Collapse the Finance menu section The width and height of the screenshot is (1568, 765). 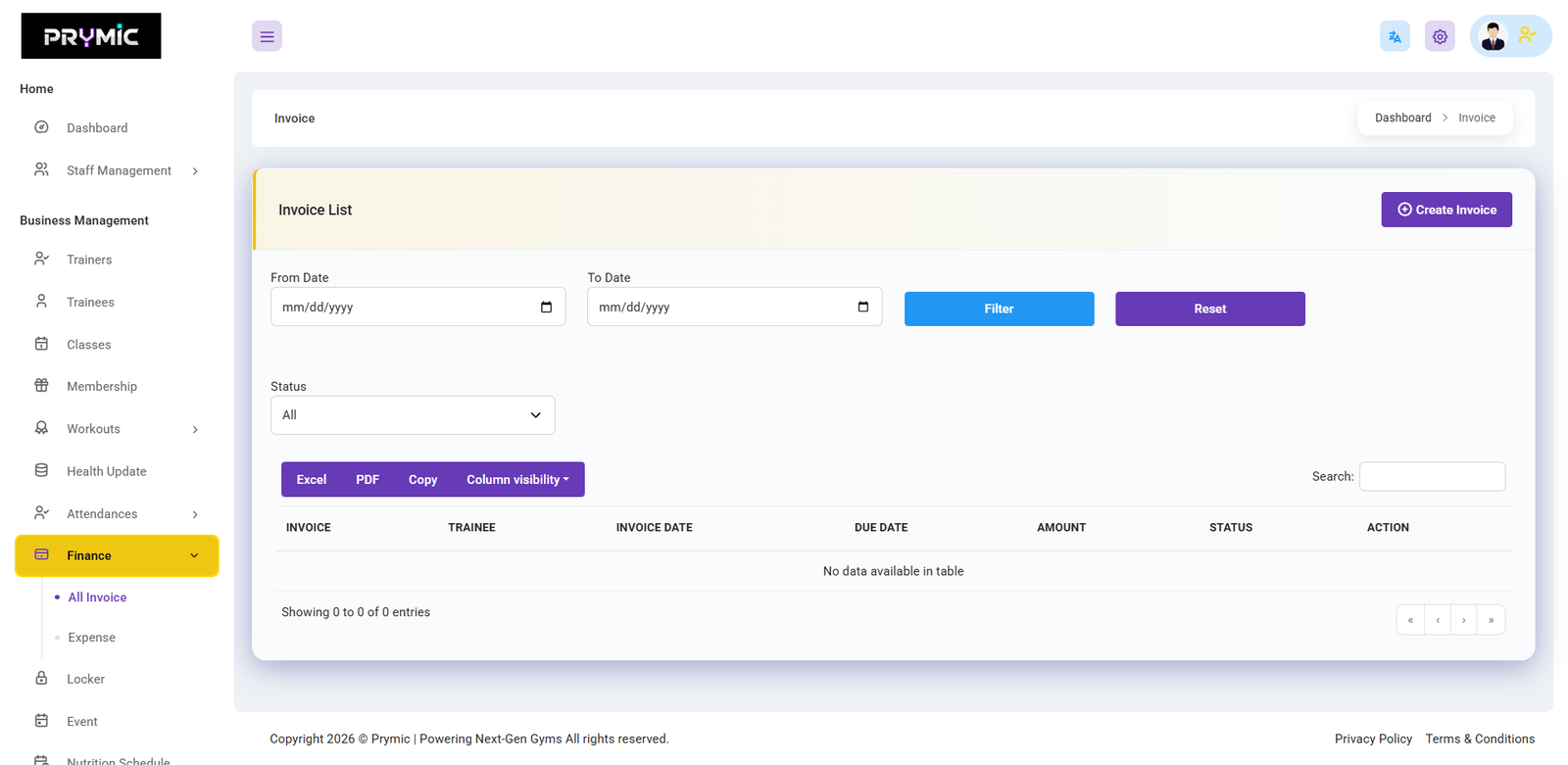click(194, 555)
